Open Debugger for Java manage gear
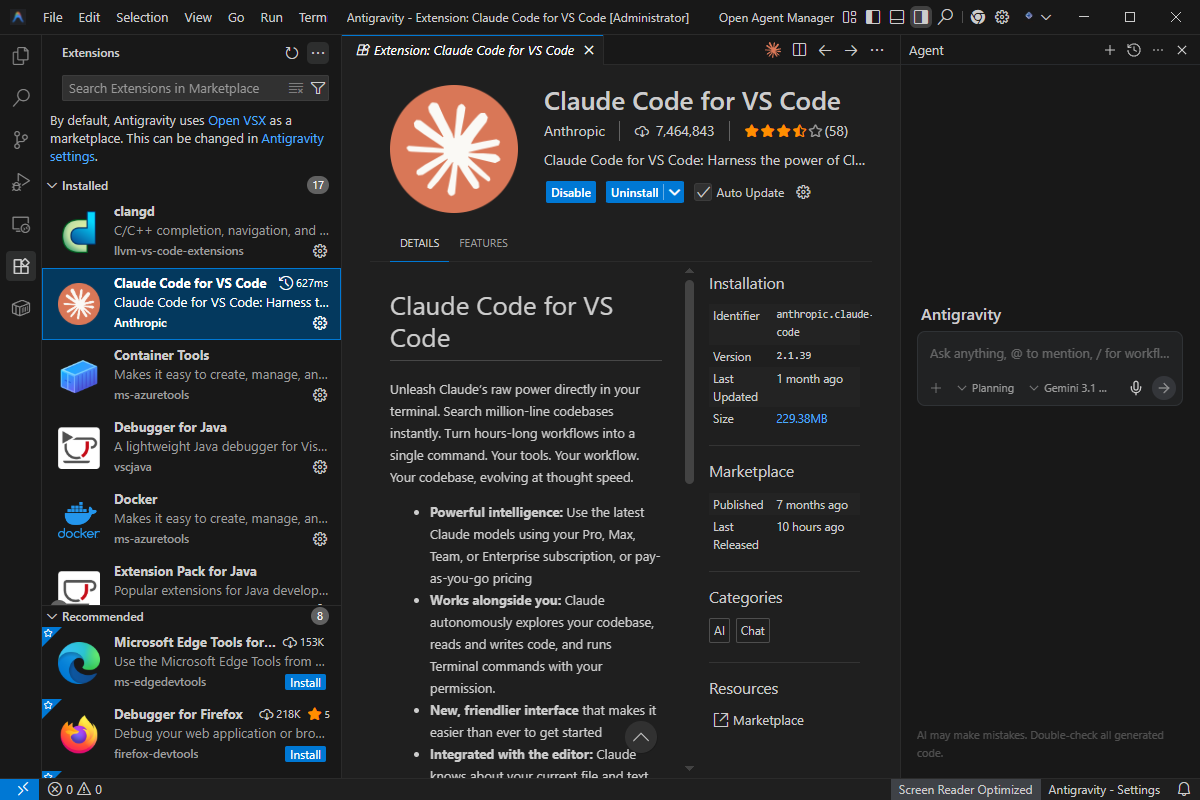 (320, 467)
